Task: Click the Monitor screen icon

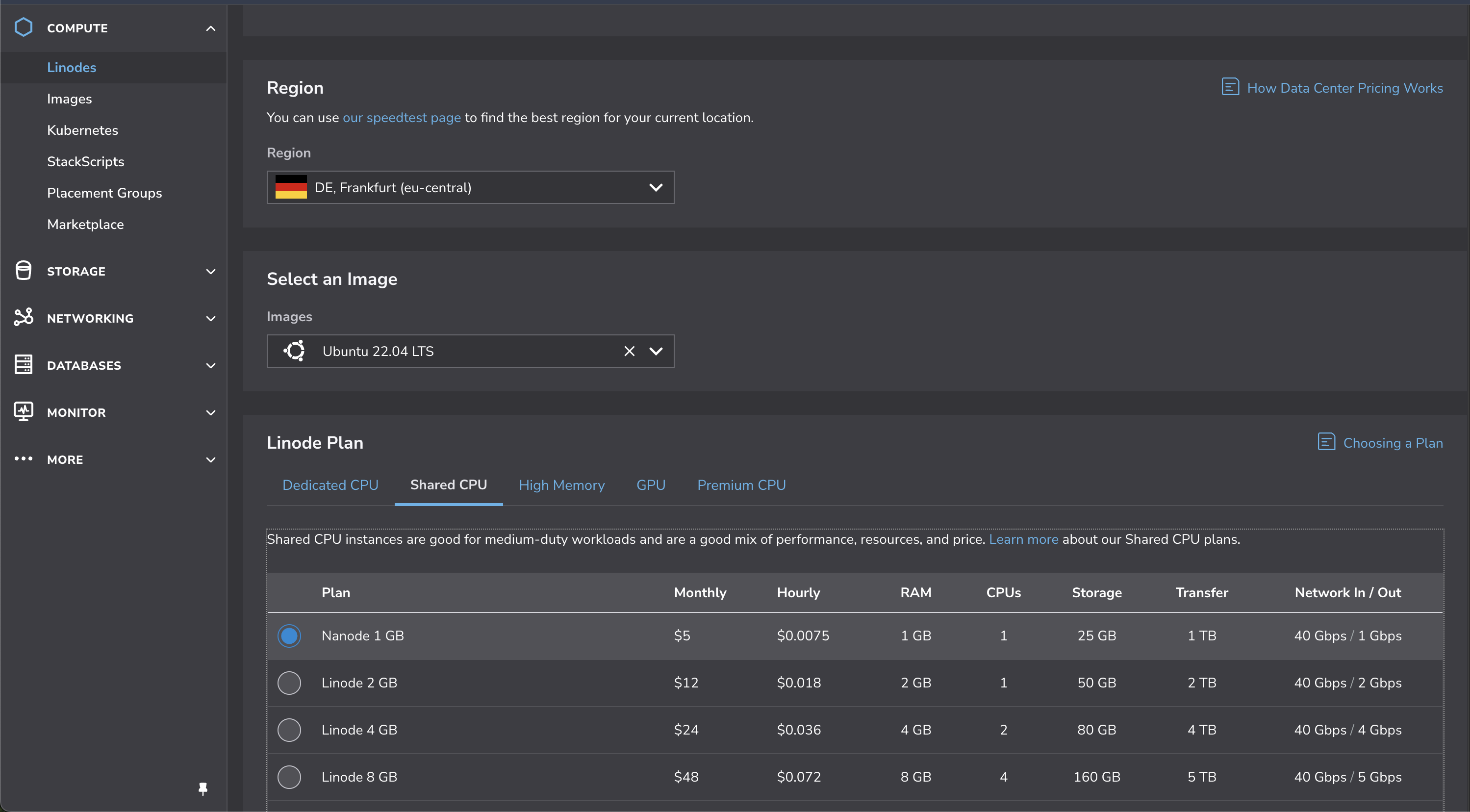Action: coord(24,411)
